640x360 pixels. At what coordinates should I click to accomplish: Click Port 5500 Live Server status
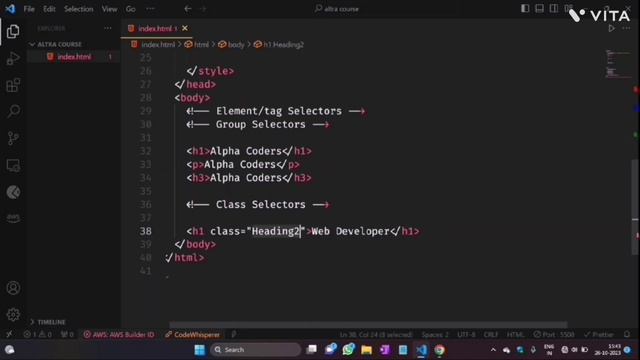point(554,334)
